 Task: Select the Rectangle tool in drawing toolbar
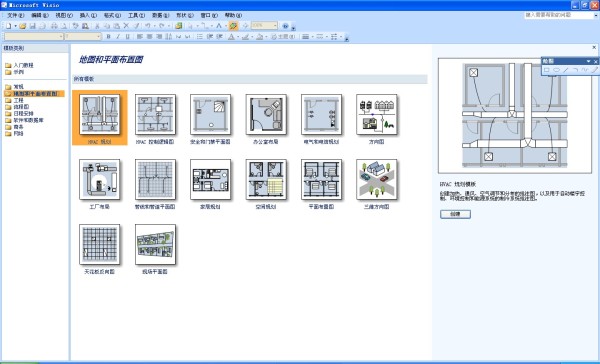point(547,70)
